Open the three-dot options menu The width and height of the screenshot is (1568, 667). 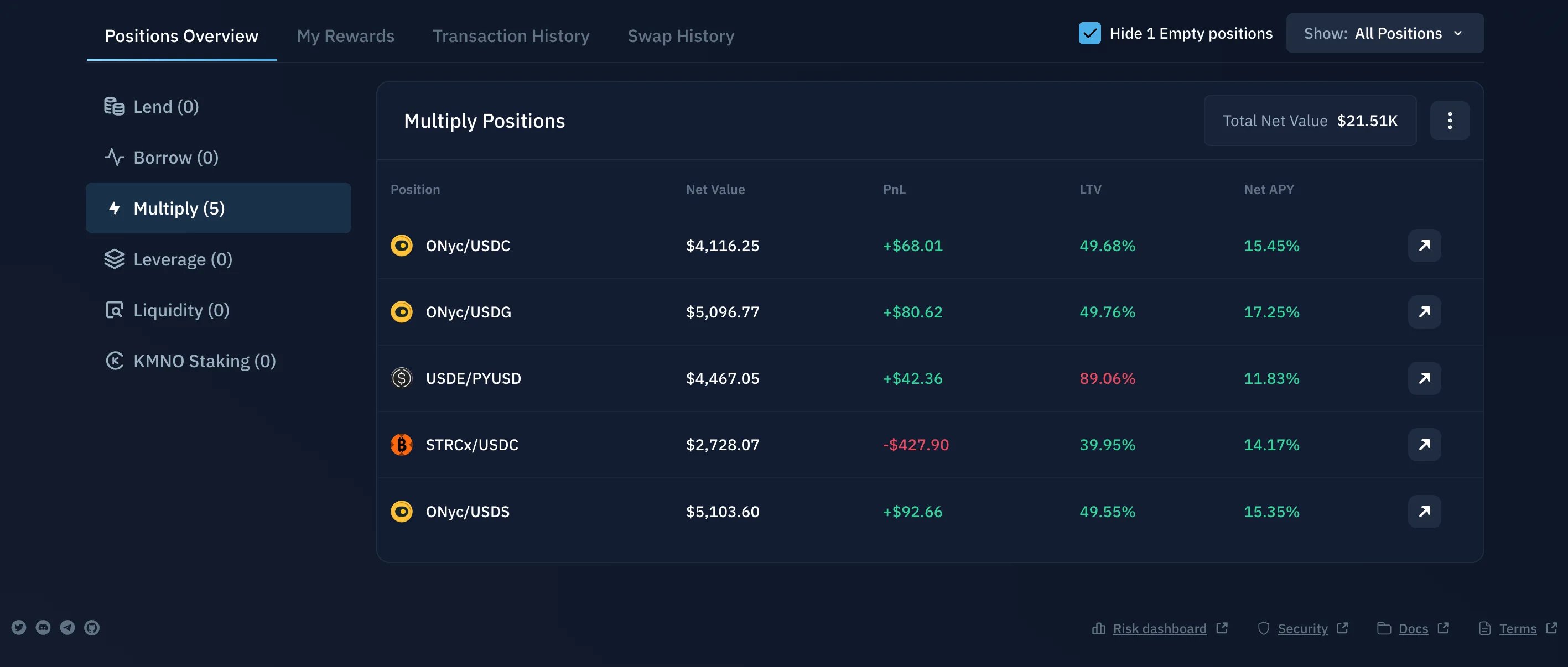point(1449,121)
